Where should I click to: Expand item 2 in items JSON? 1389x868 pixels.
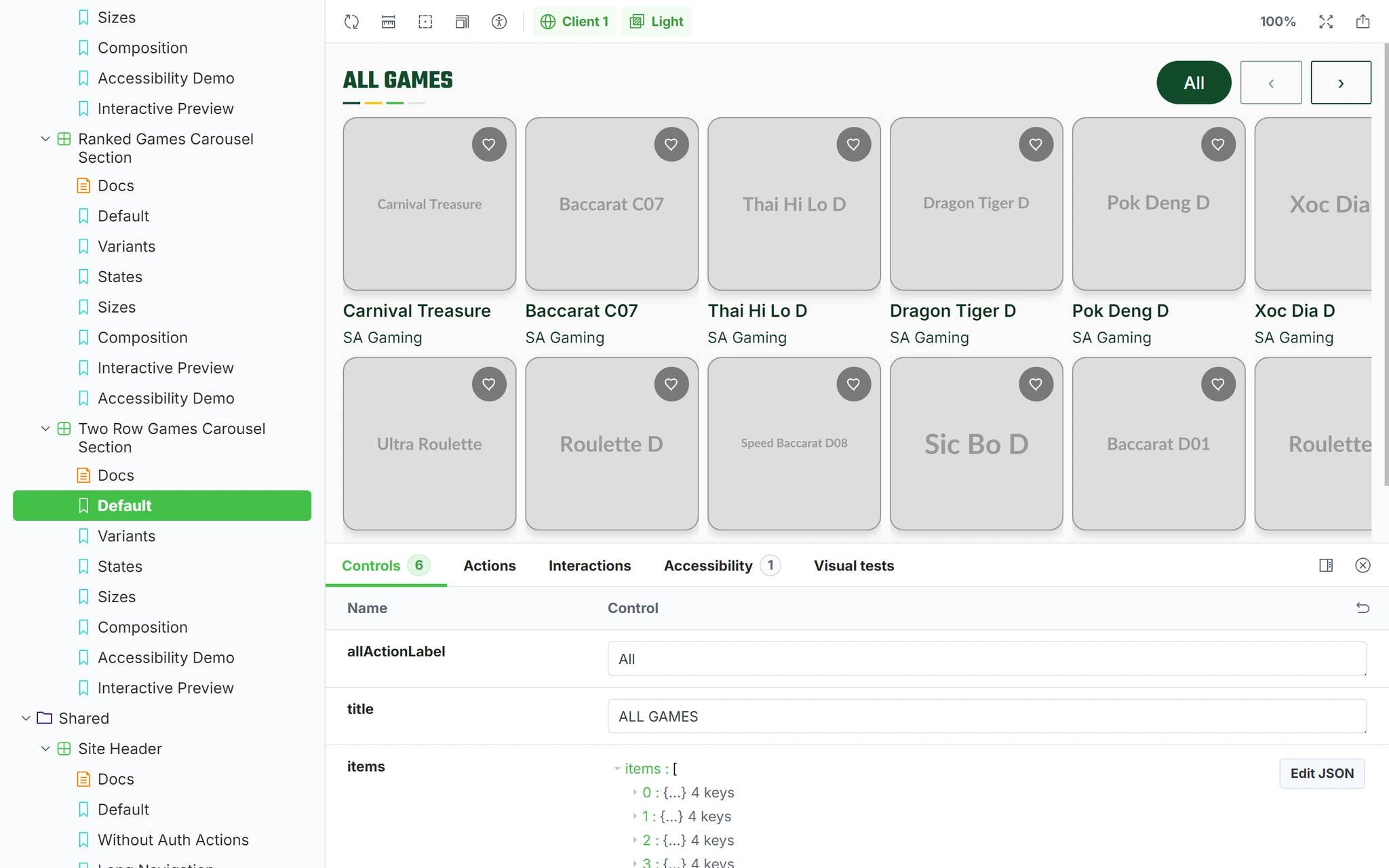click(x=635, y=840)
